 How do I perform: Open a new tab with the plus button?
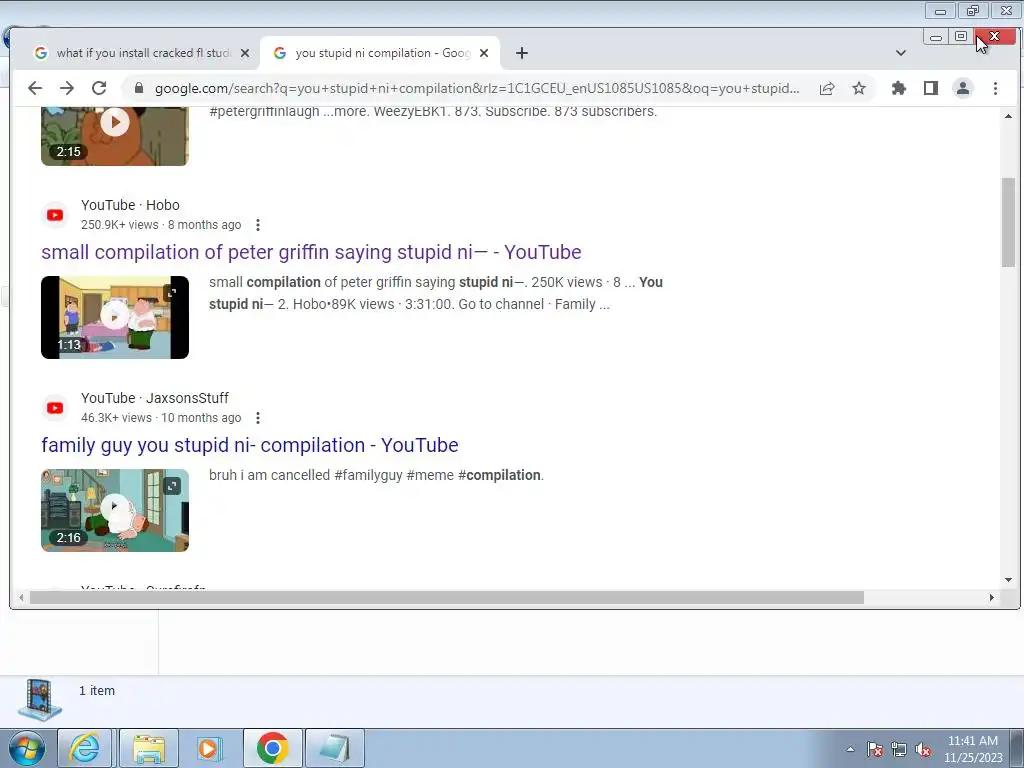pyautogui.click(x=521, y=53)
